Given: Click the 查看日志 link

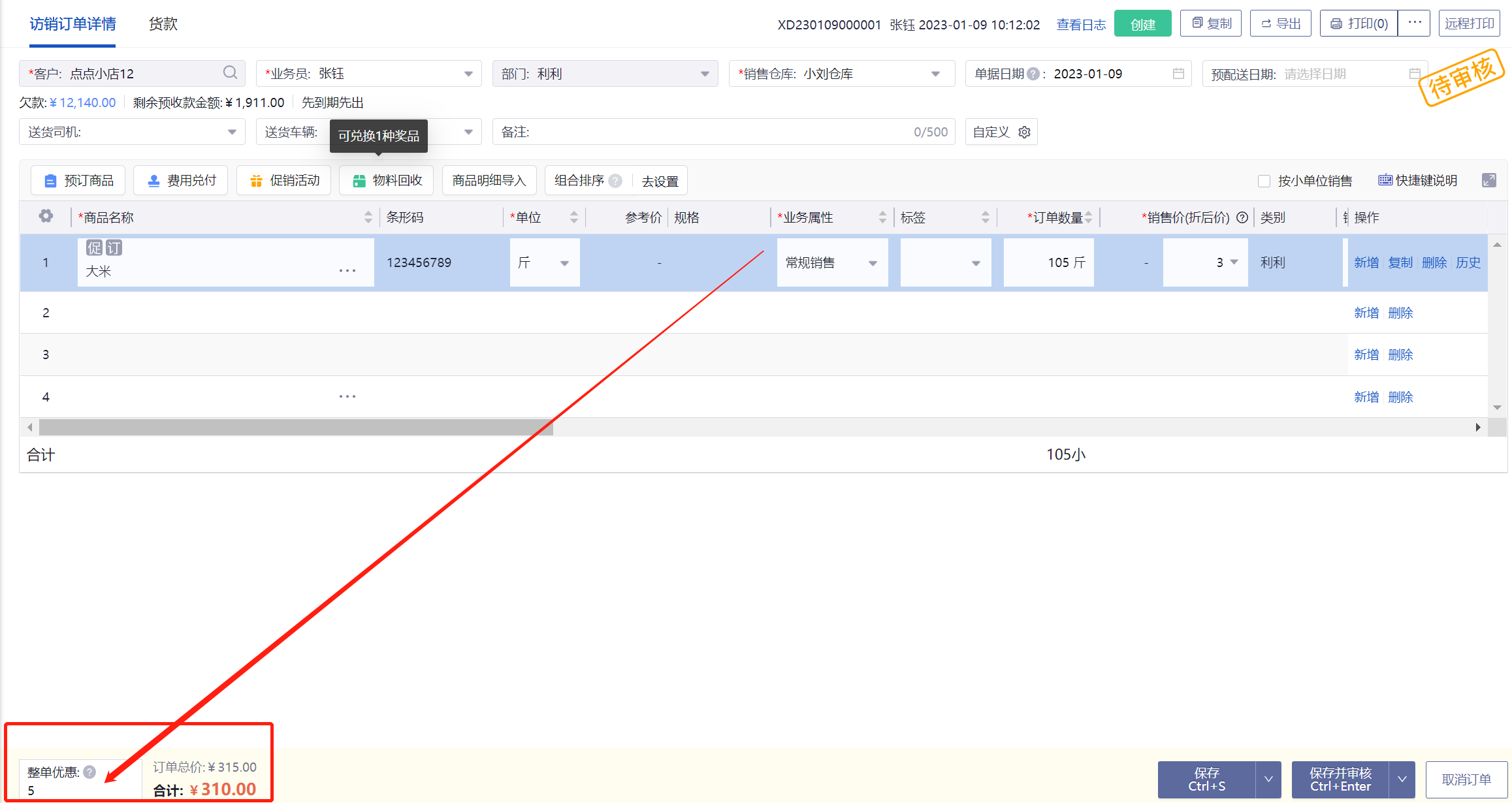Looking at the screenshot, I should click(1081, 25).
